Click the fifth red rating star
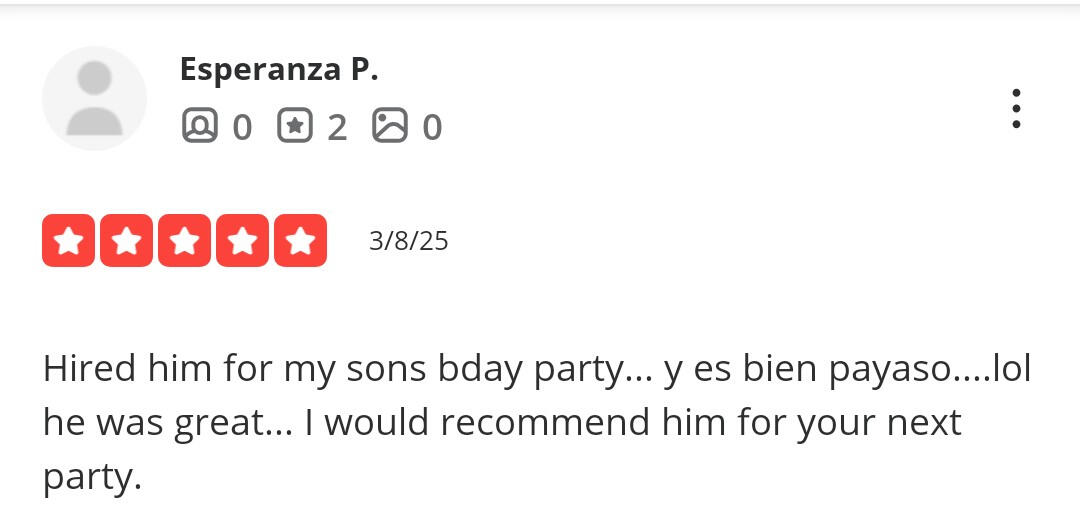Image resolution: width=1080 pixels, height=528 pixels. coord(300,241)
